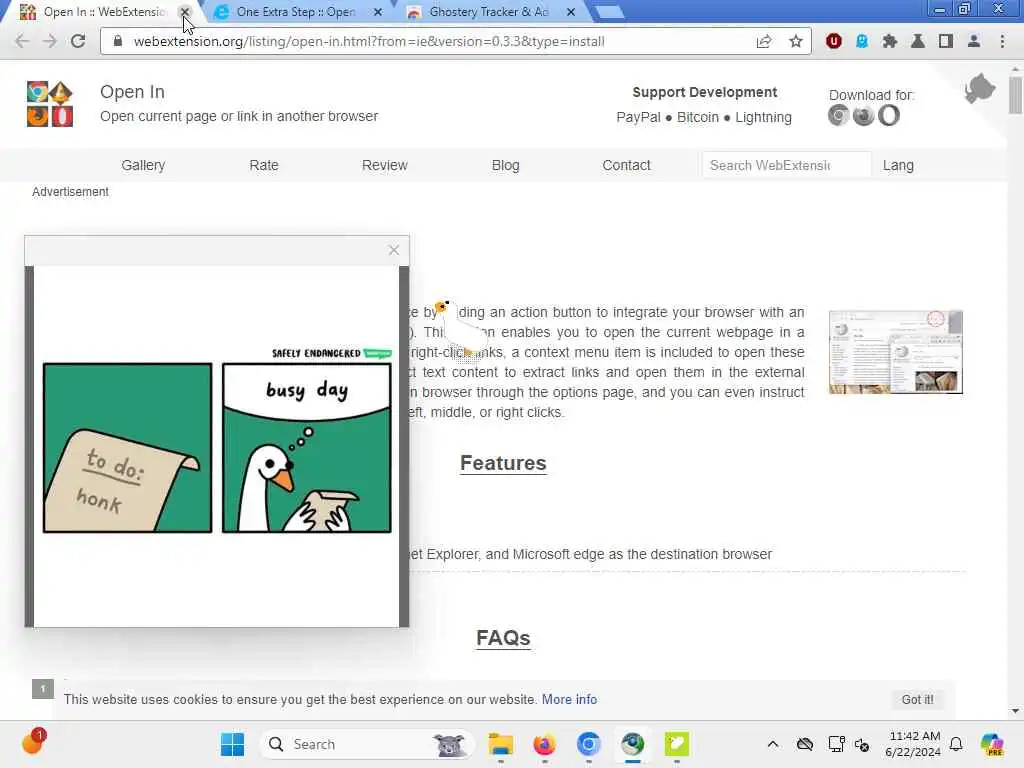Open the notifications bell
Screen dimensions: 1024x768
pyautogui.click(x=956, y=744)
